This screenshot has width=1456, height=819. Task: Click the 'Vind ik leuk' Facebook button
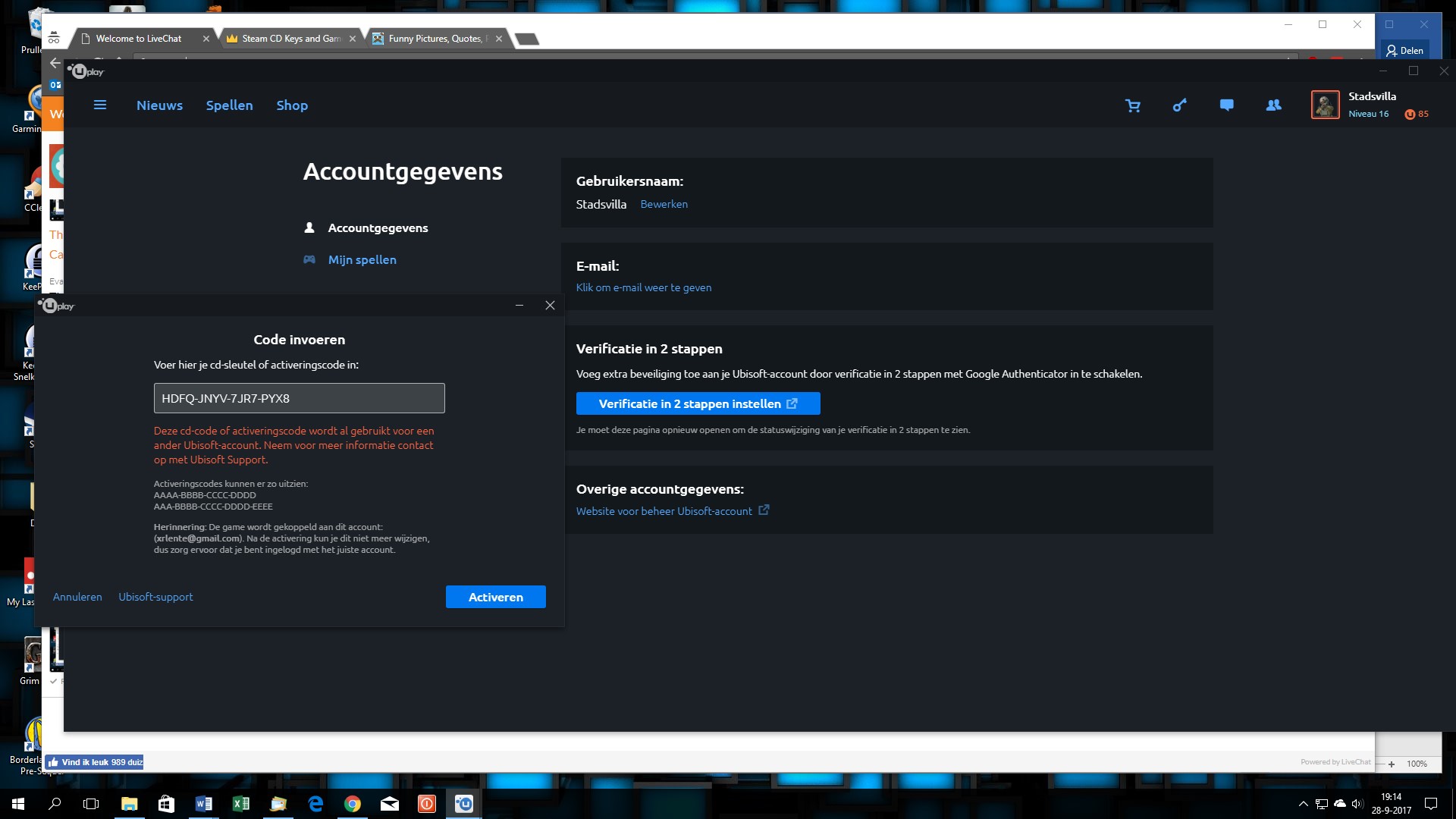(94, 762)
